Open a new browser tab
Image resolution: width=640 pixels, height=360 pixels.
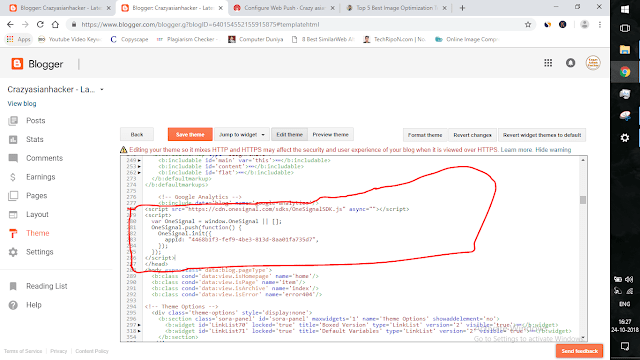(462, 8)
